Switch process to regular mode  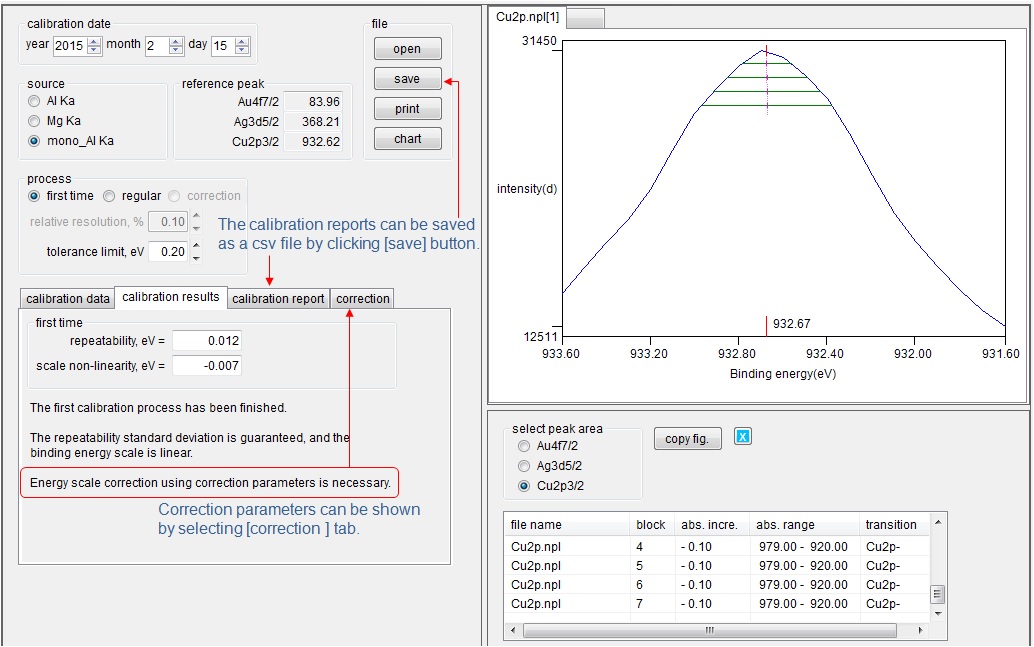(110, 196)
